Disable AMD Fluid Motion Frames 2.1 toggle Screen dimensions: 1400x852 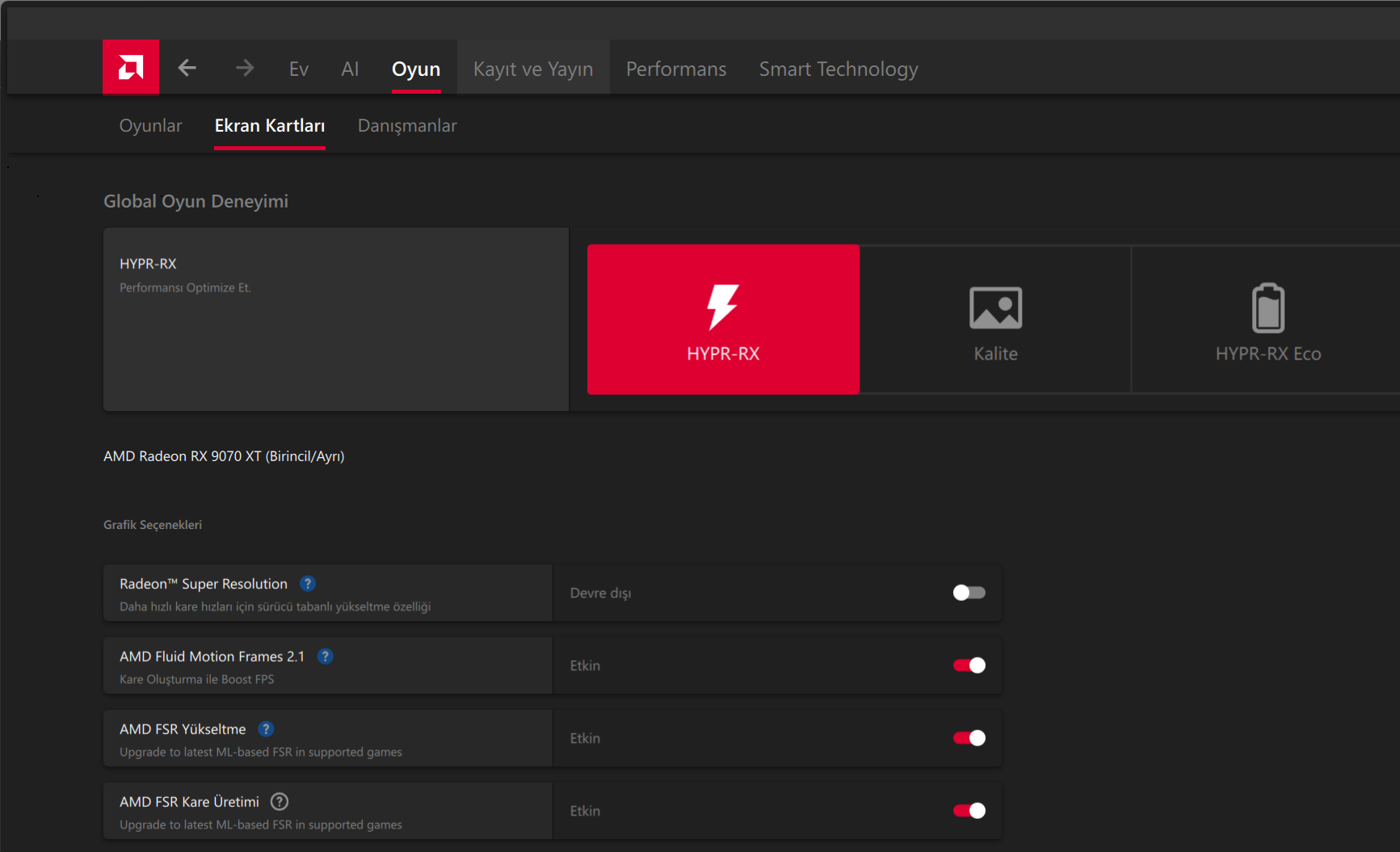[969, 665]
